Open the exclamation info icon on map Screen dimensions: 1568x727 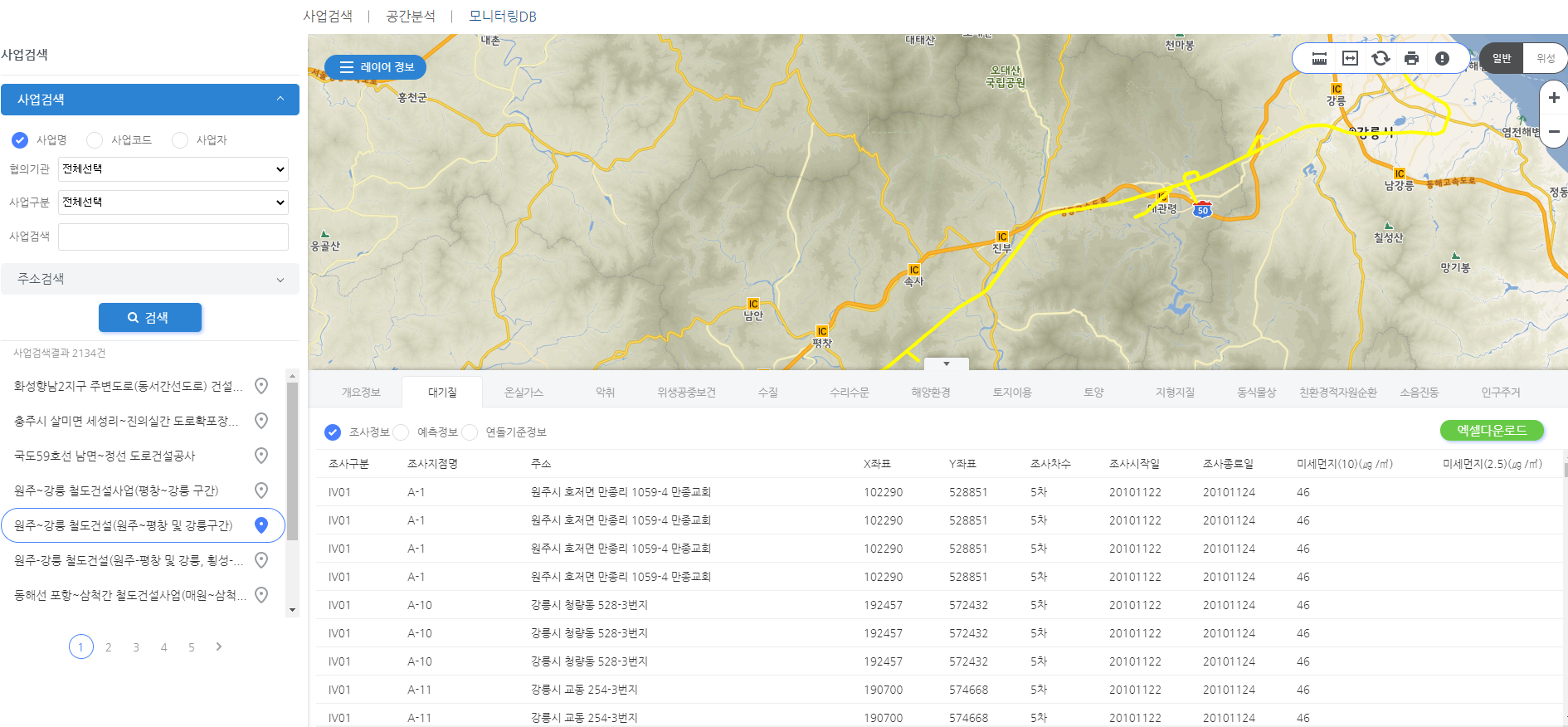1442,58
